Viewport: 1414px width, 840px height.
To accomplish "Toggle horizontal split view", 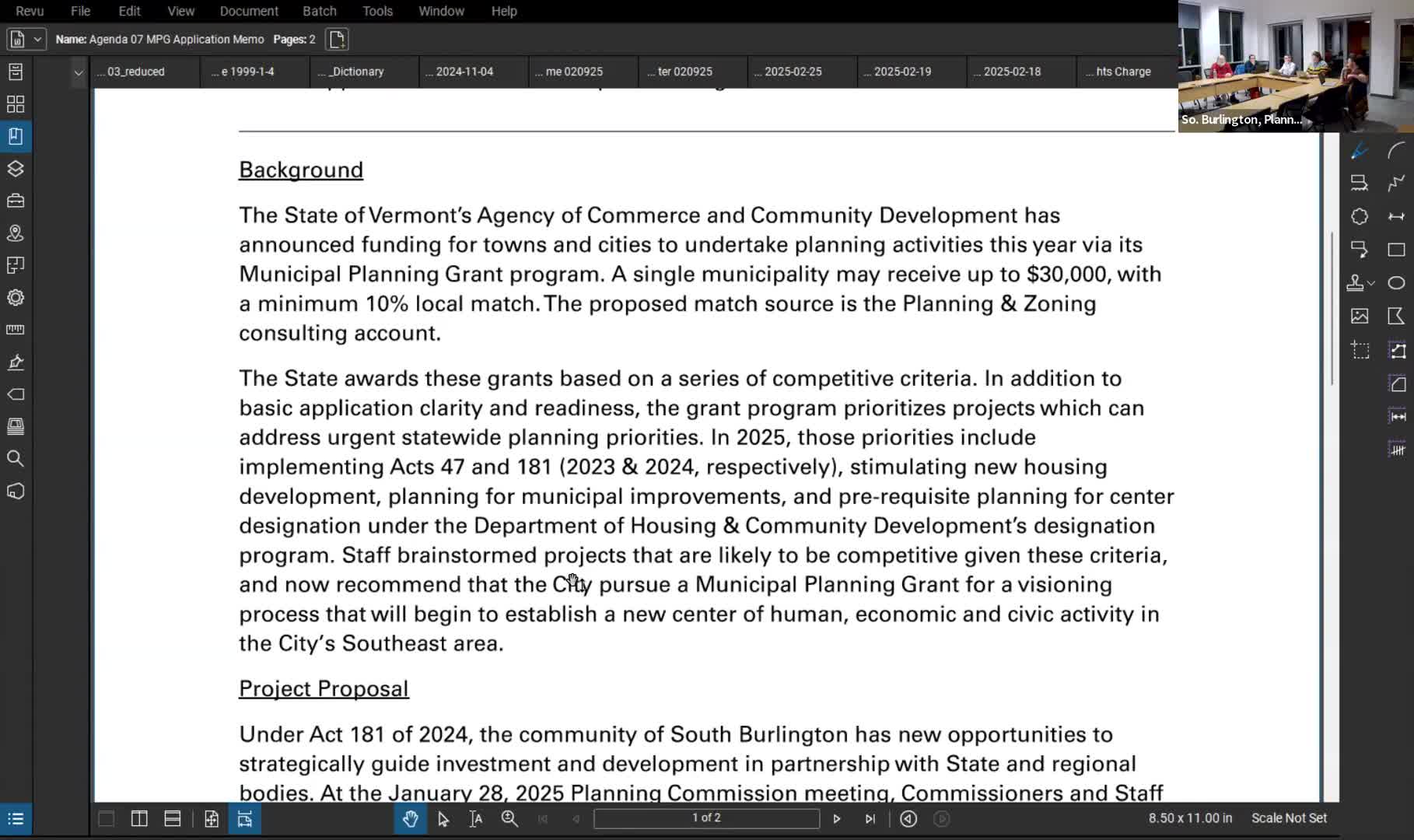I will coord(173,819).
